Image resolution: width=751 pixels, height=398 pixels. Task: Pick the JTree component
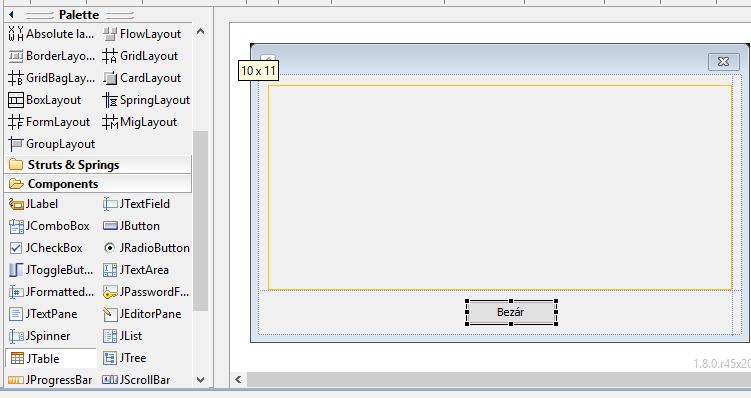[125, 358]
